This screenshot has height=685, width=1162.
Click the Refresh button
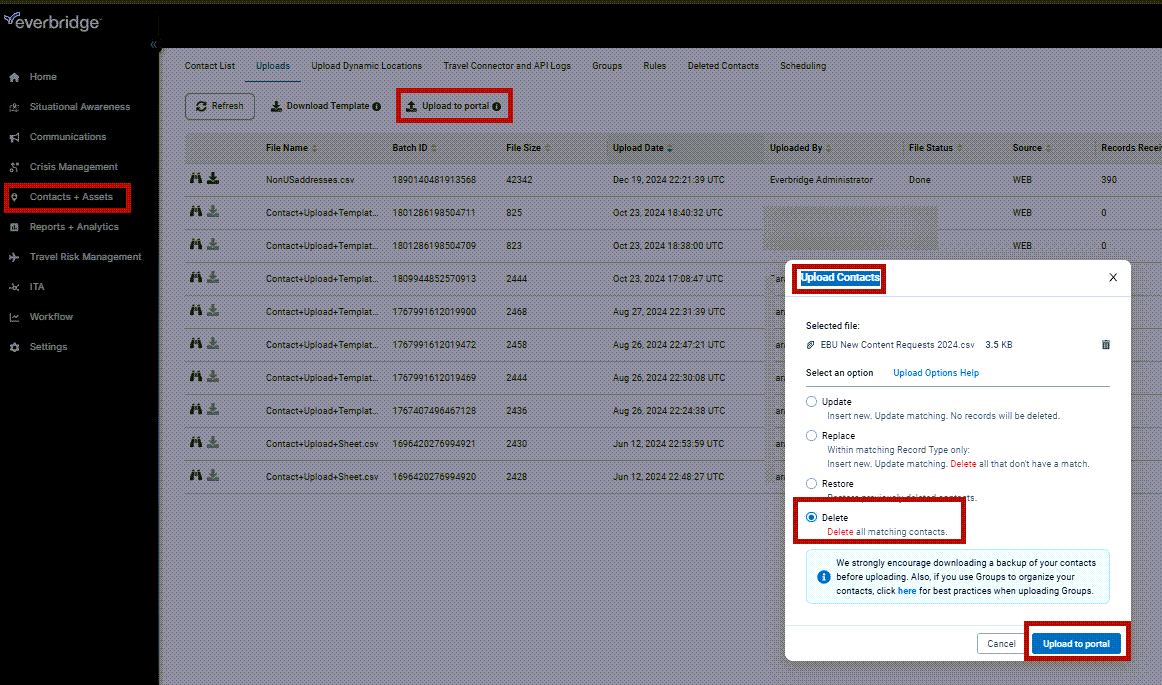[x=219, y=106]
